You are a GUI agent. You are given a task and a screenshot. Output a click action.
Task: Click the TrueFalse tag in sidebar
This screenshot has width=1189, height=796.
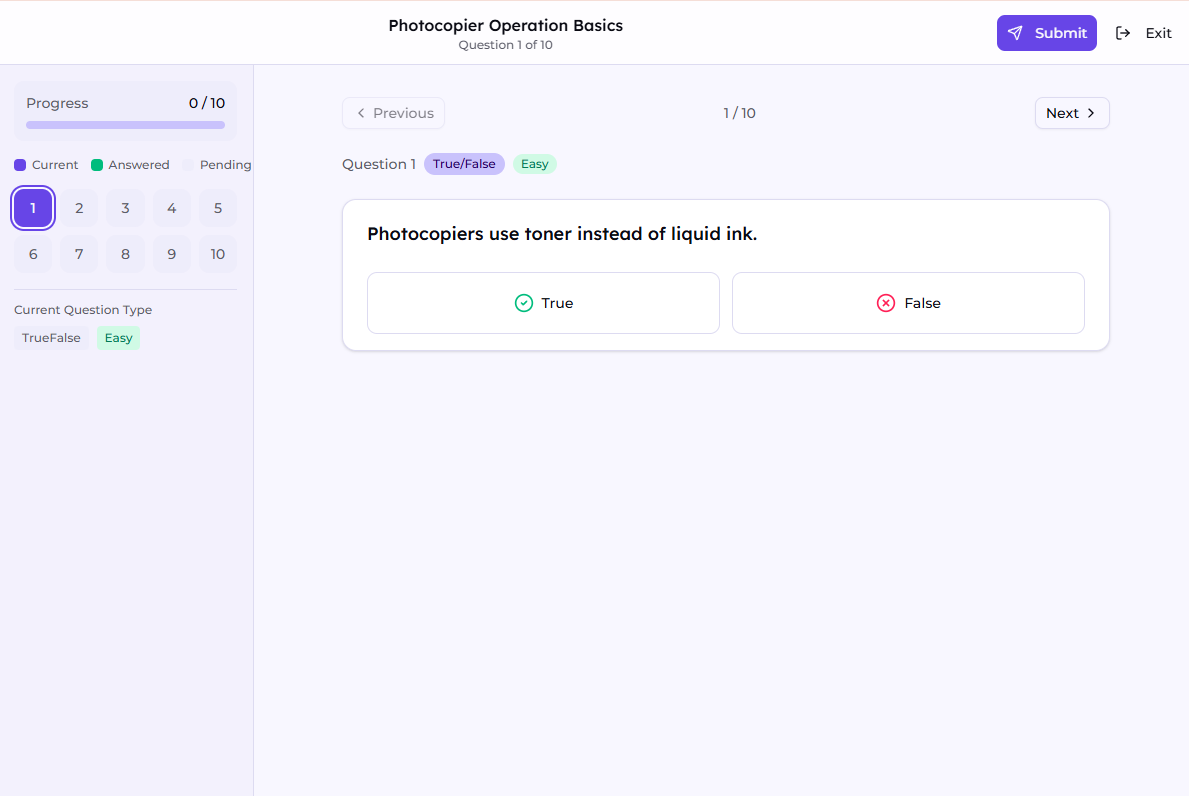click(51, 338)
